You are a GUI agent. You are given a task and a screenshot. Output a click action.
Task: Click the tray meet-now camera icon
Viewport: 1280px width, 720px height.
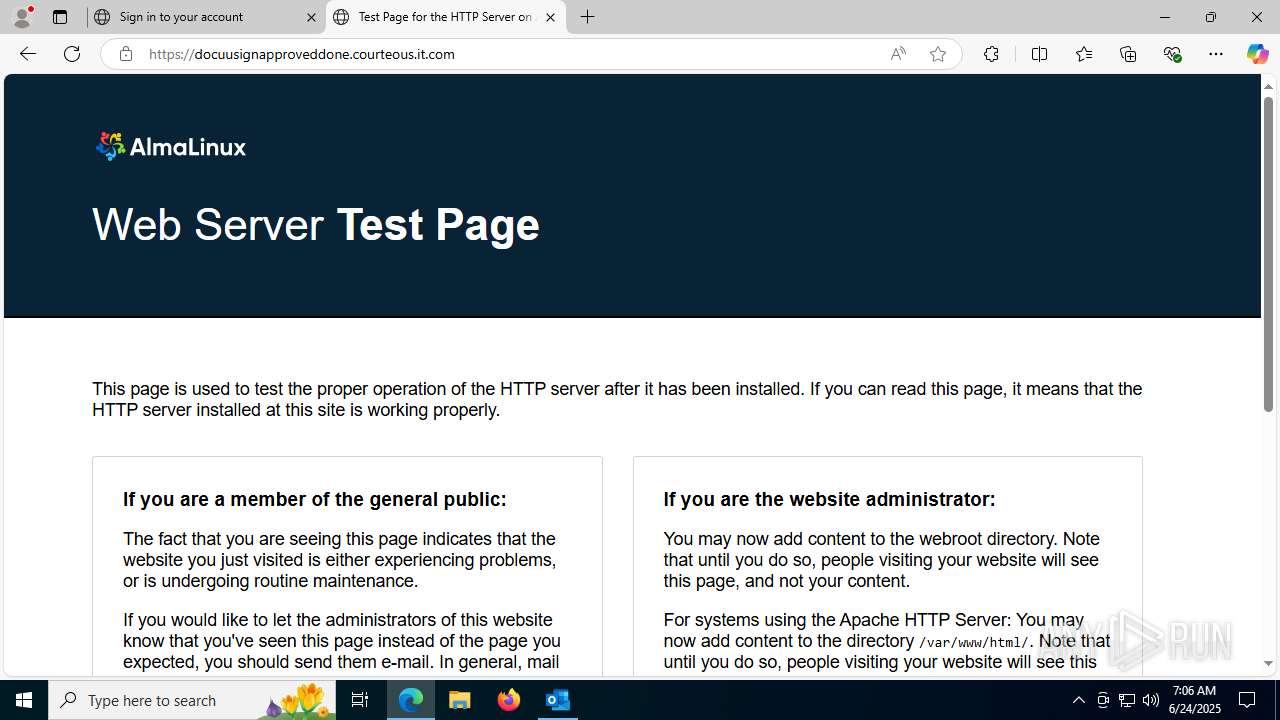[x=1103, y=700]
